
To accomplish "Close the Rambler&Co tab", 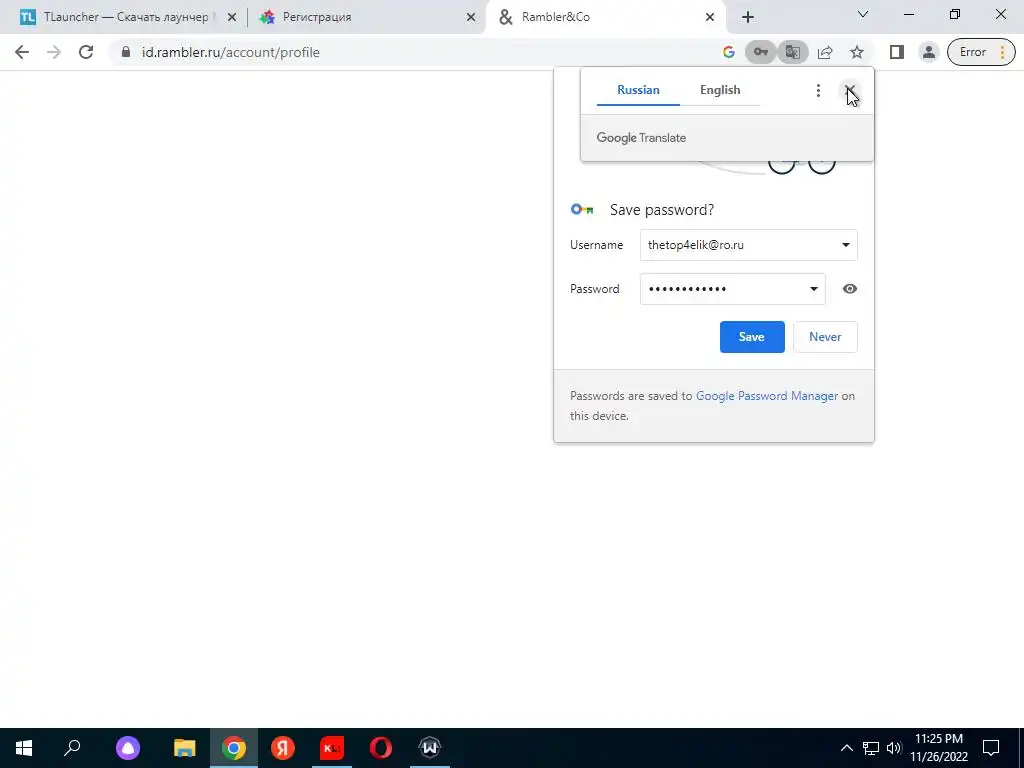I will (710, 18).
